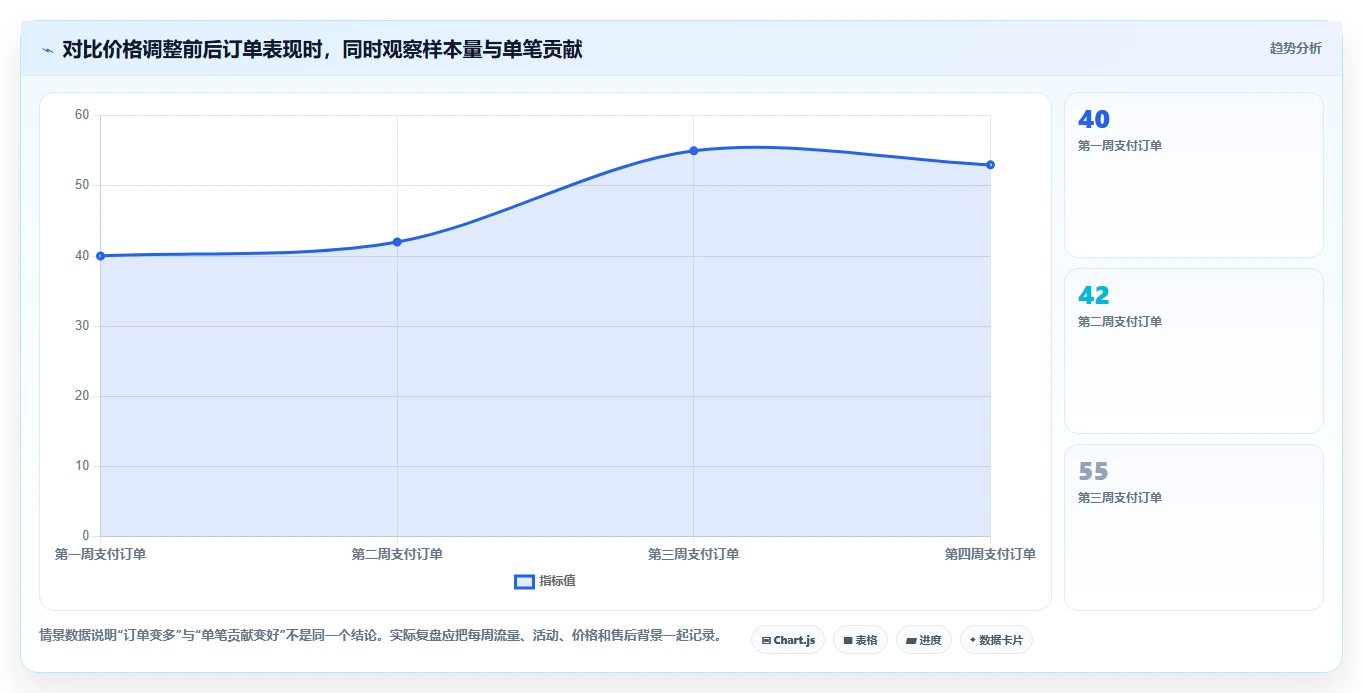This screenshot has height=693, width=1363.
Task: Click the y-axis value 60
Action: tap(82, 115)
